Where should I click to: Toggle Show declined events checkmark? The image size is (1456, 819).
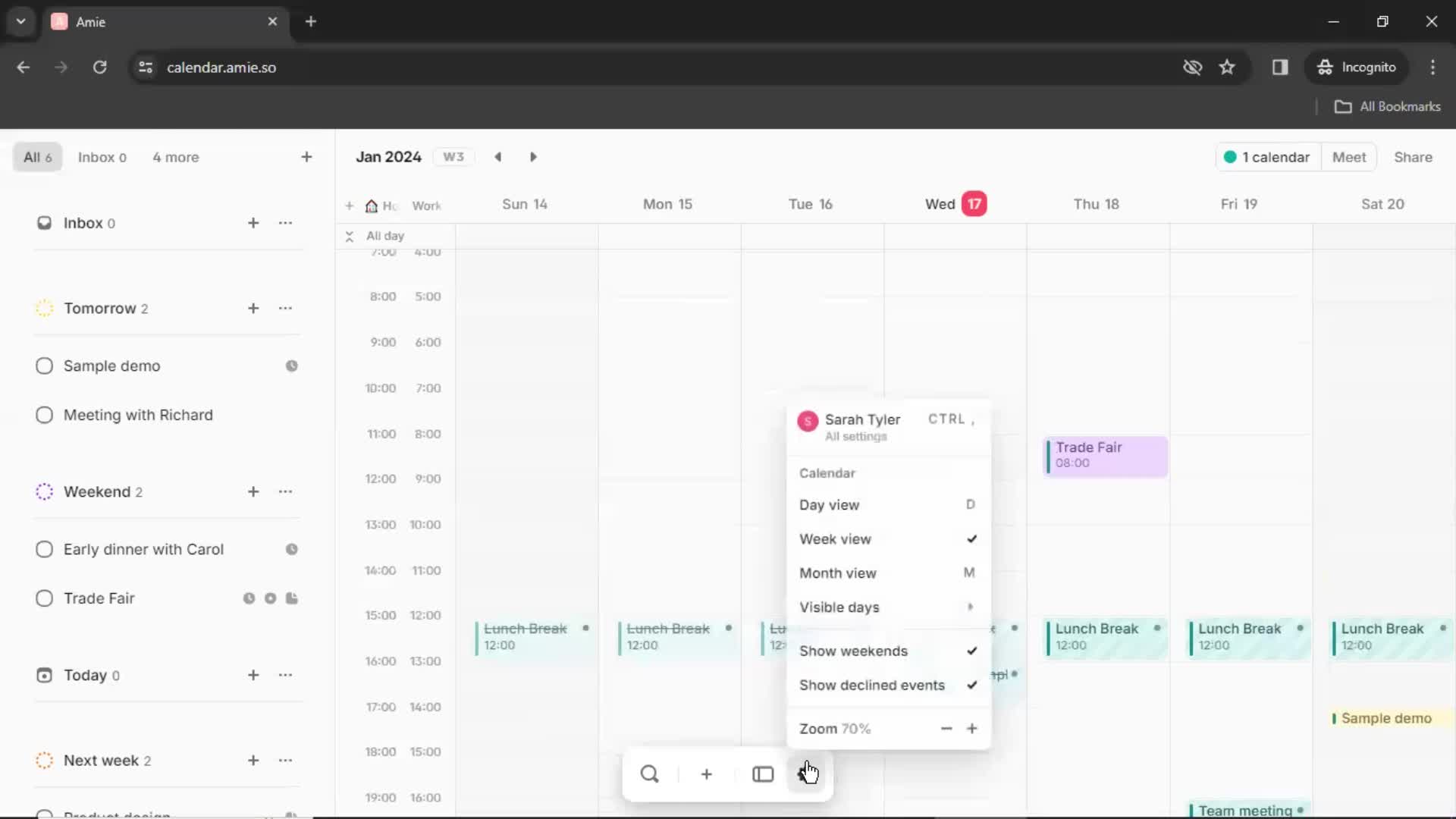point(971,685)
